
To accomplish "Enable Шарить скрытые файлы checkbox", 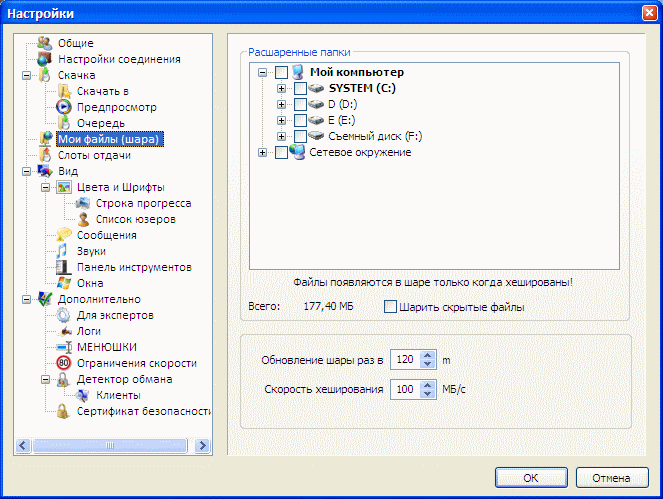I will (390, 307).
